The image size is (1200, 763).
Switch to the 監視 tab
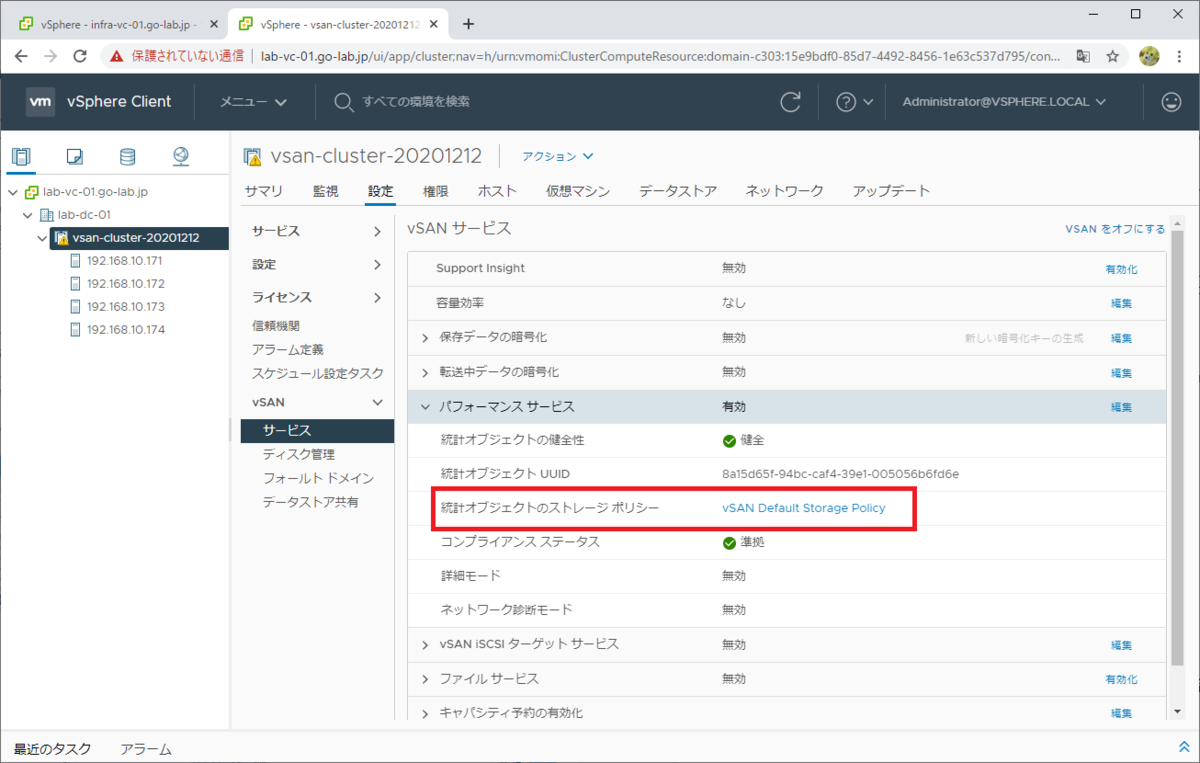click(325, 190)
